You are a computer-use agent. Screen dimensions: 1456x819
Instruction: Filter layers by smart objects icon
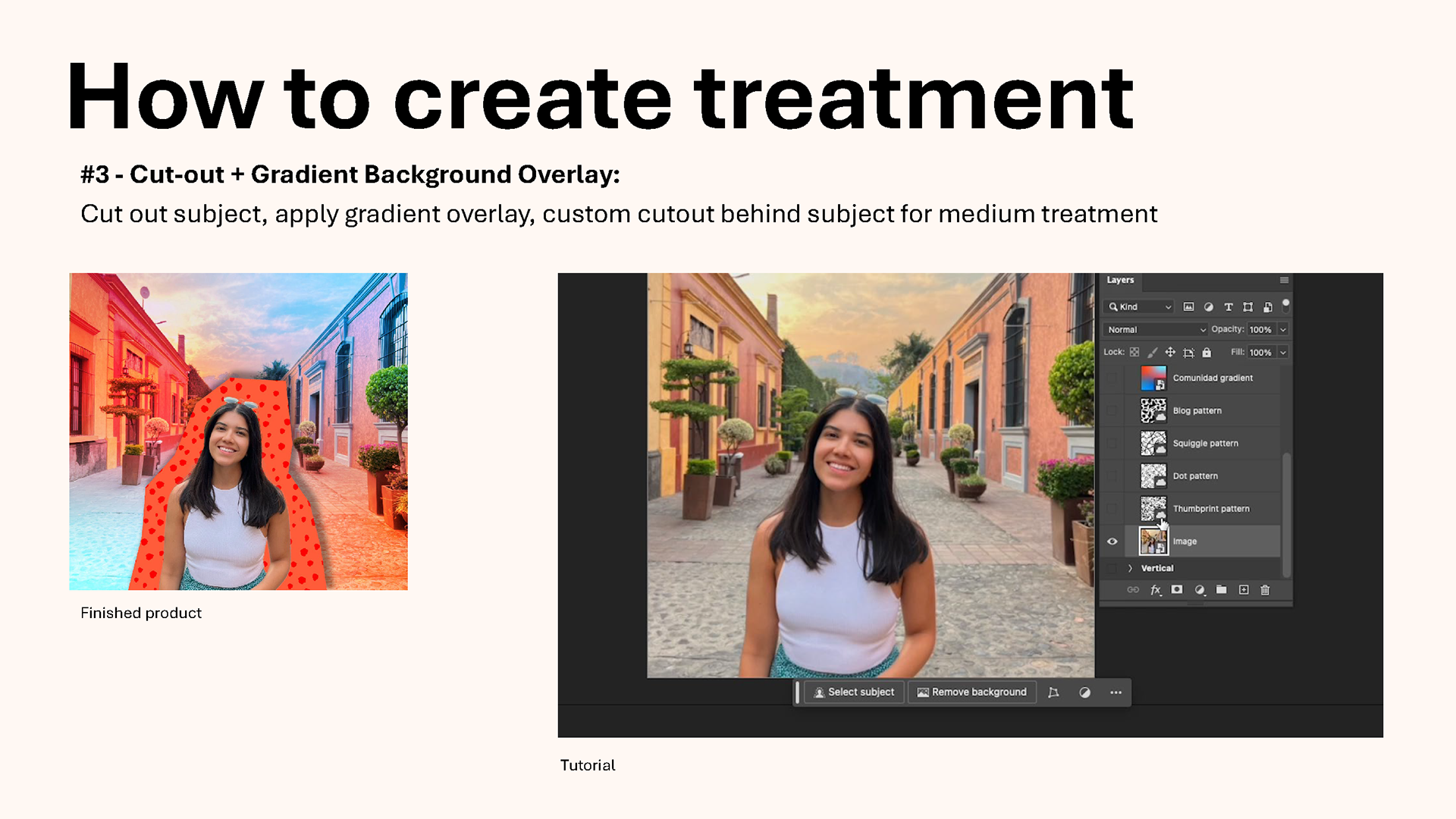tap(1268, 307)
